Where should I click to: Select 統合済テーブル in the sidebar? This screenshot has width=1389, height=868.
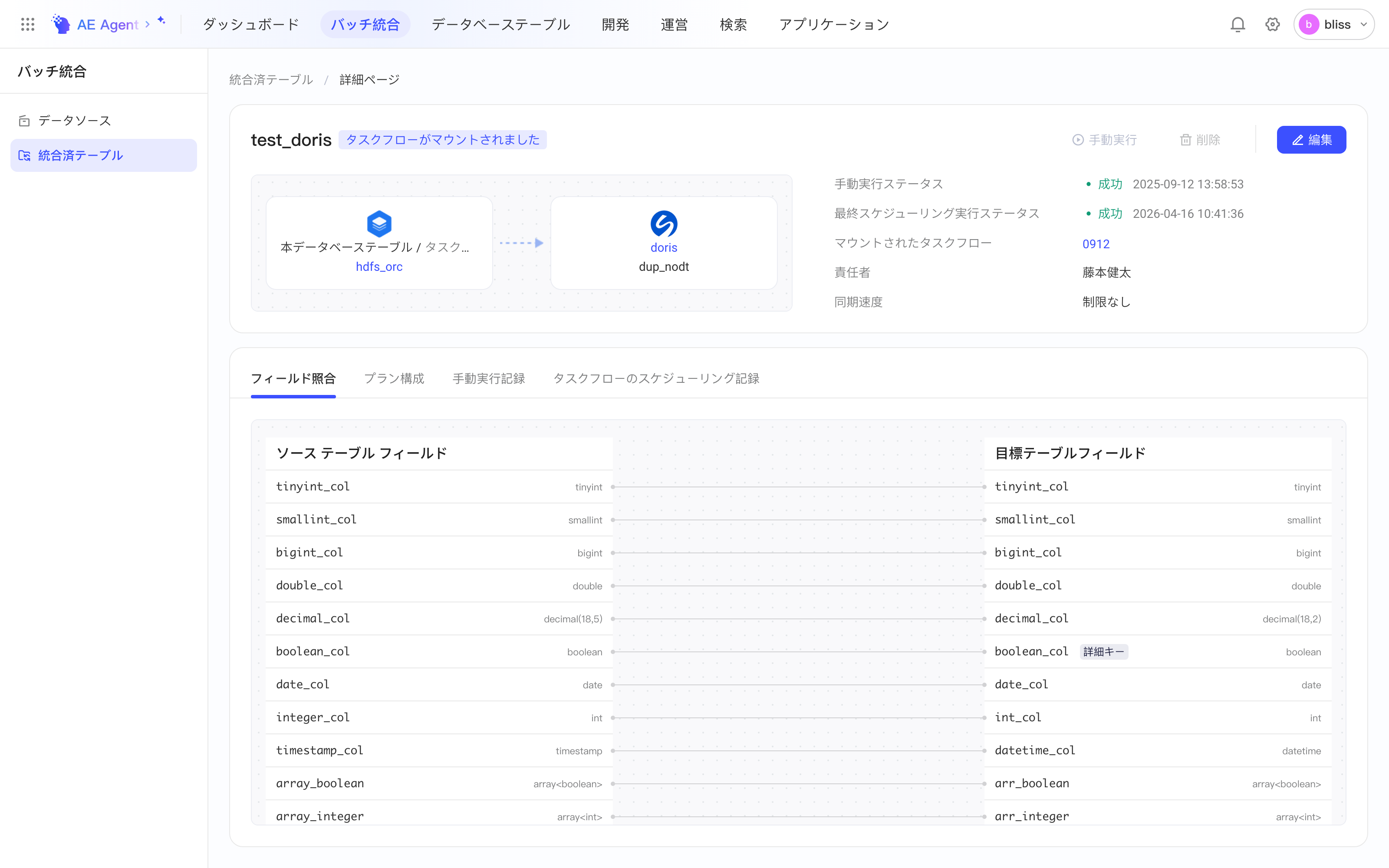104,155
